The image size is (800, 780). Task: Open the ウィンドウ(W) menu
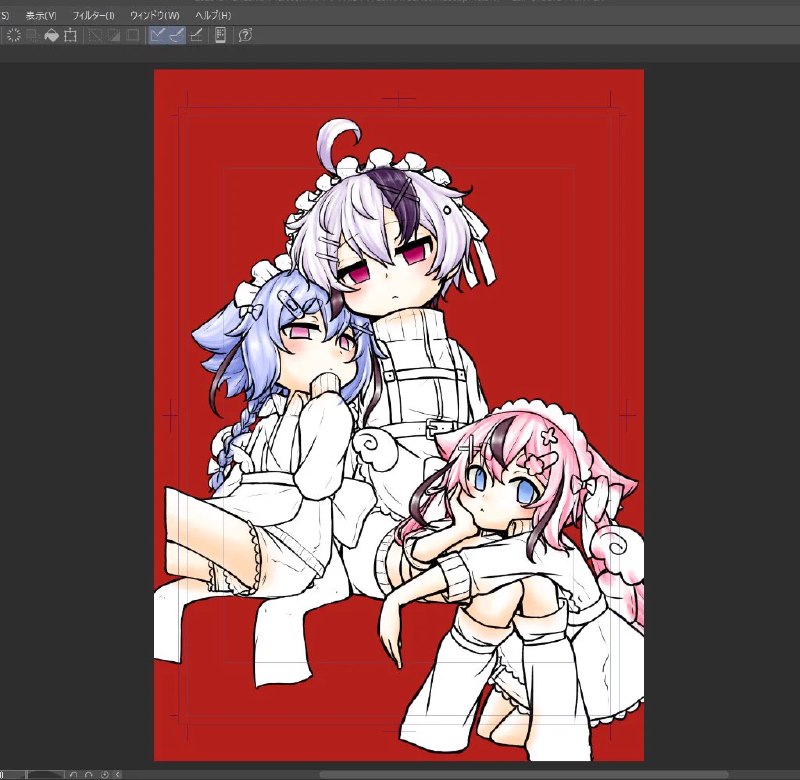(x=155, y=16)
